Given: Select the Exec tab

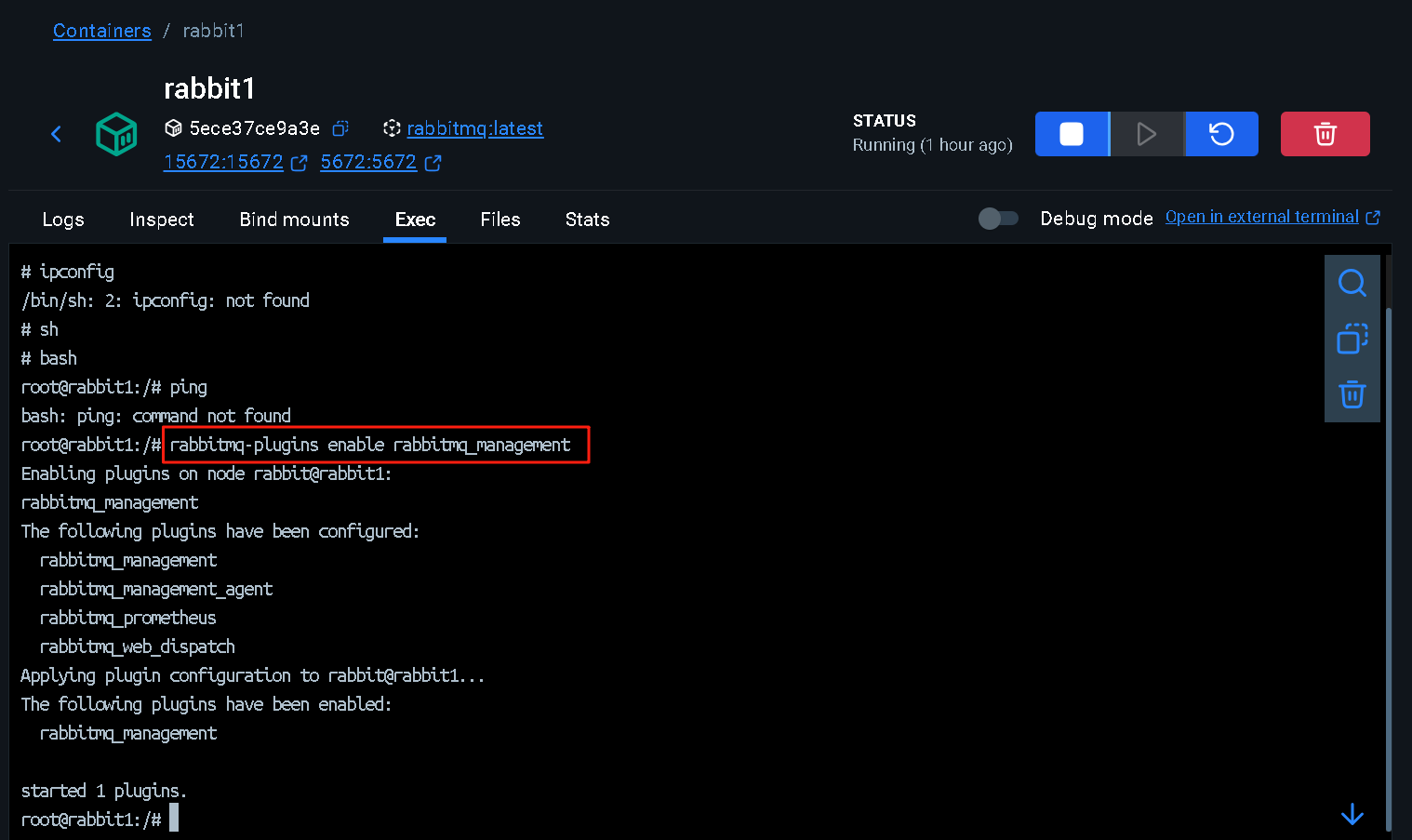Looking at the screenshot, I should (415, 220).
